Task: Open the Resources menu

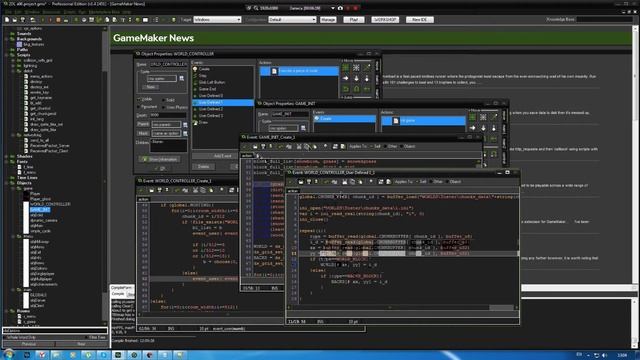Action: click(x=51, y=12)
